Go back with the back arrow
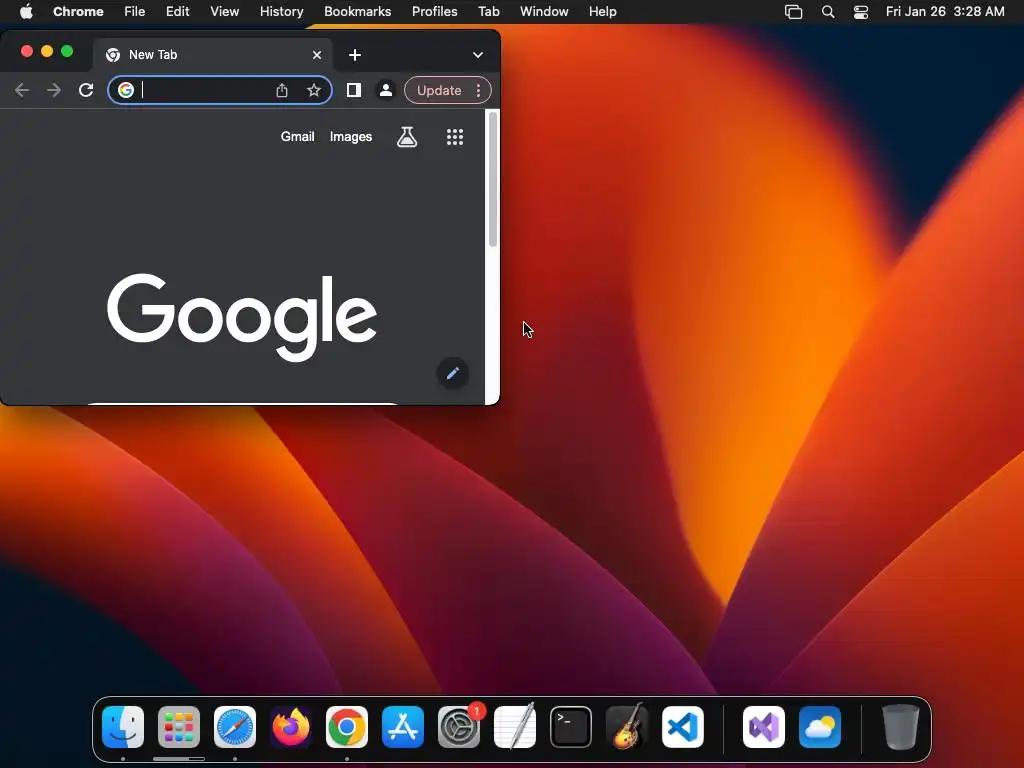 (x=22, y=90)
